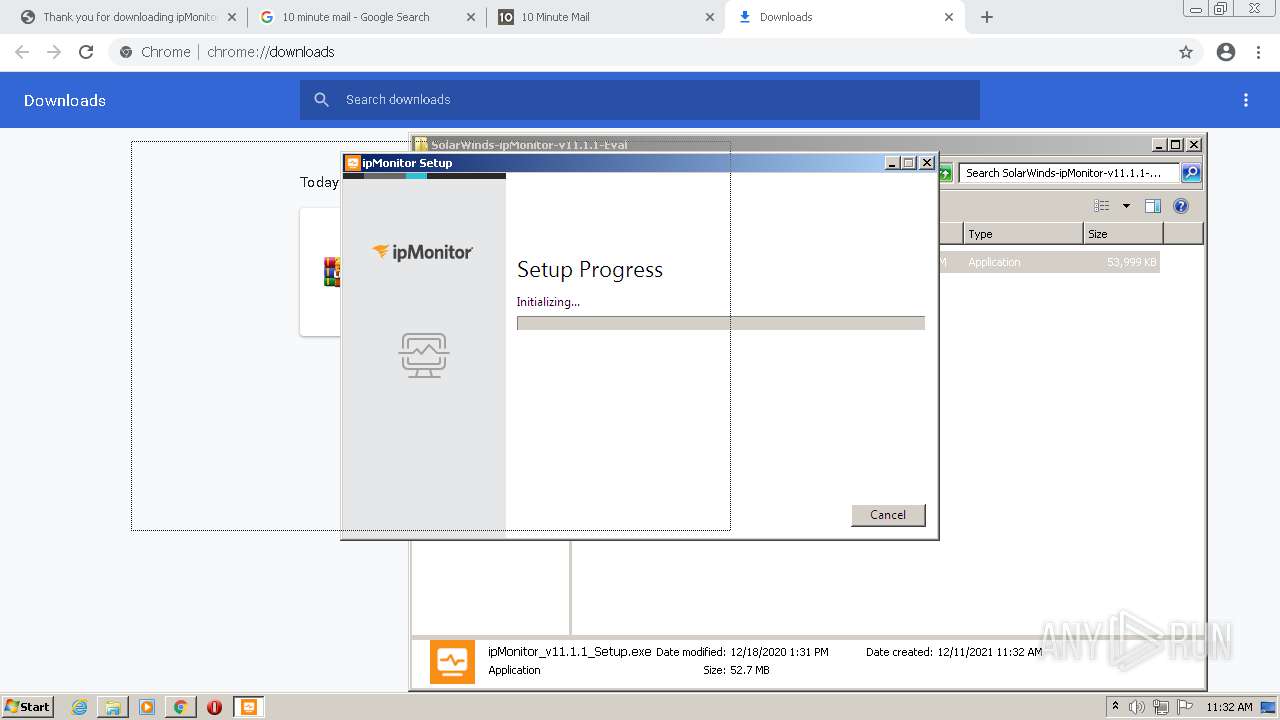Screen dimensions: 1280x720
Task: Open a new Chrome tab
Action: pos(987,17)
